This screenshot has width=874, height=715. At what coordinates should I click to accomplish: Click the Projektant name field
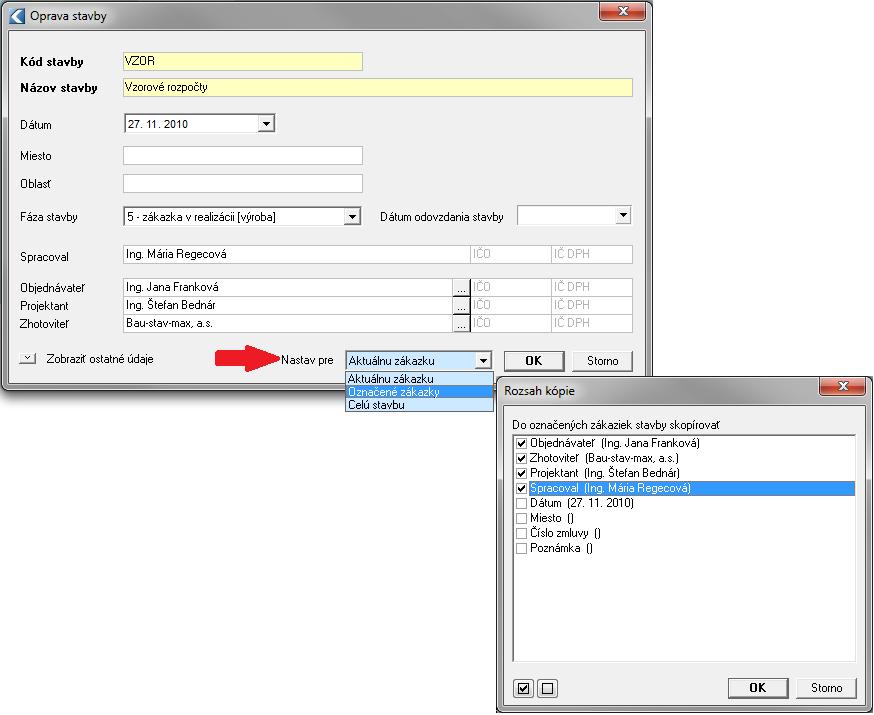coord(288,305)
